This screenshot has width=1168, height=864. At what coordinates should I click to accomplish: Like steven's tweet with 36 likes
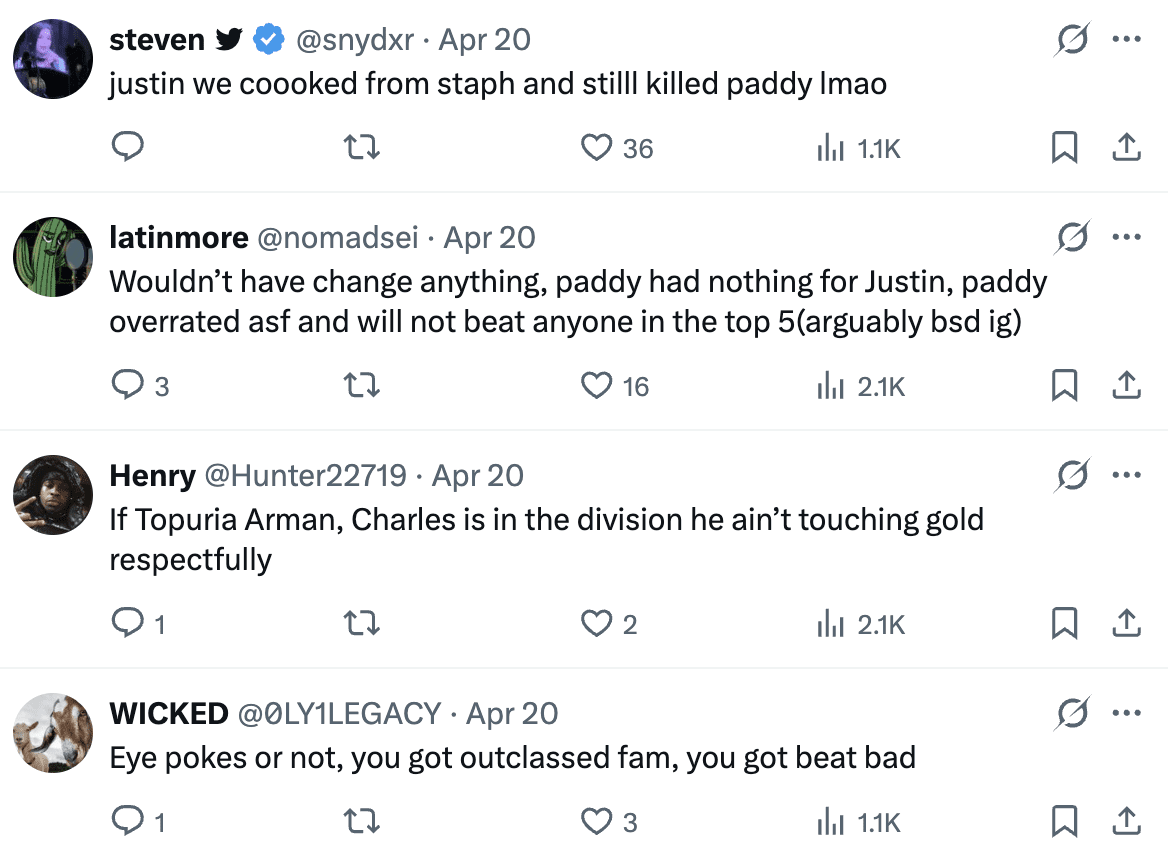point(597,148)
